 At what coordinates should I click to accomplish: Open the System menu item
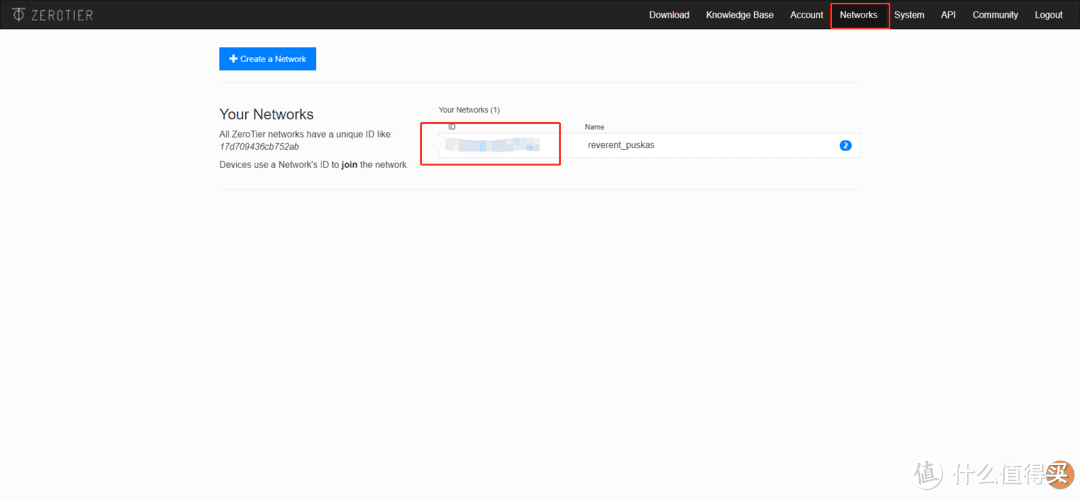(909, 15)
